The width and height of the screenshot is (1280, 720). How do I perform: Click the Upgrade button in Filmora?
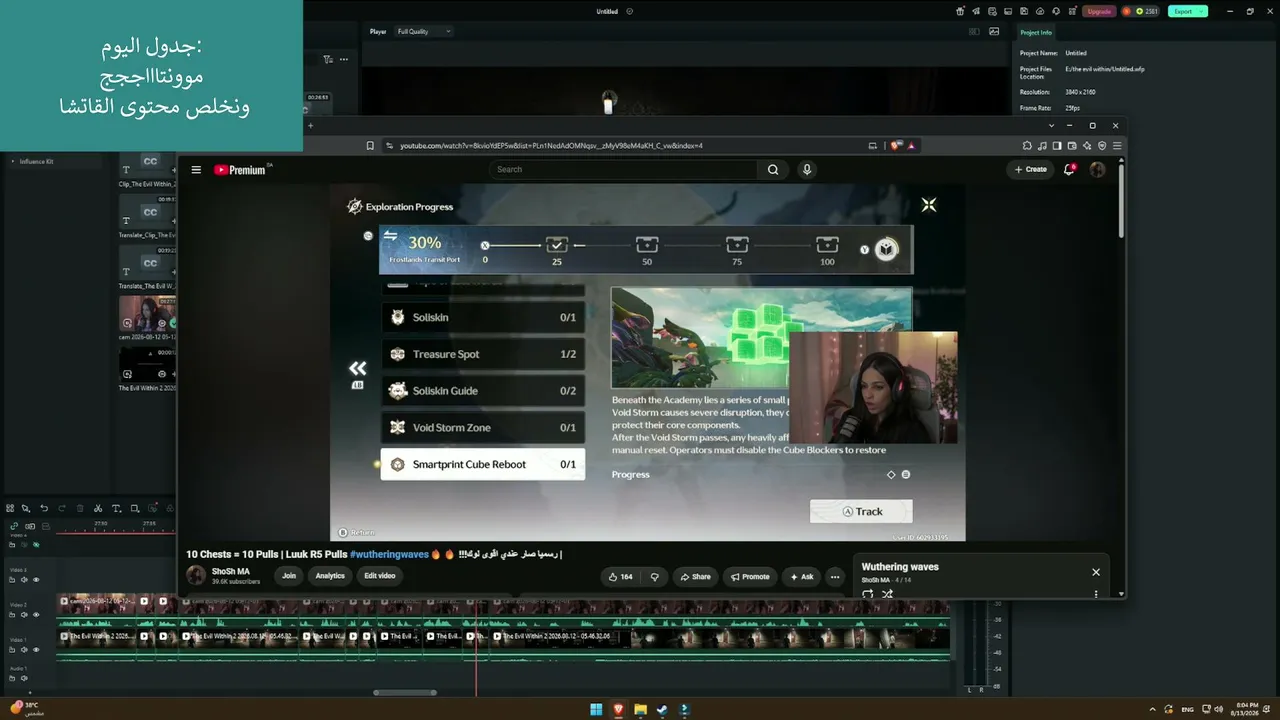click(1099, 11)
